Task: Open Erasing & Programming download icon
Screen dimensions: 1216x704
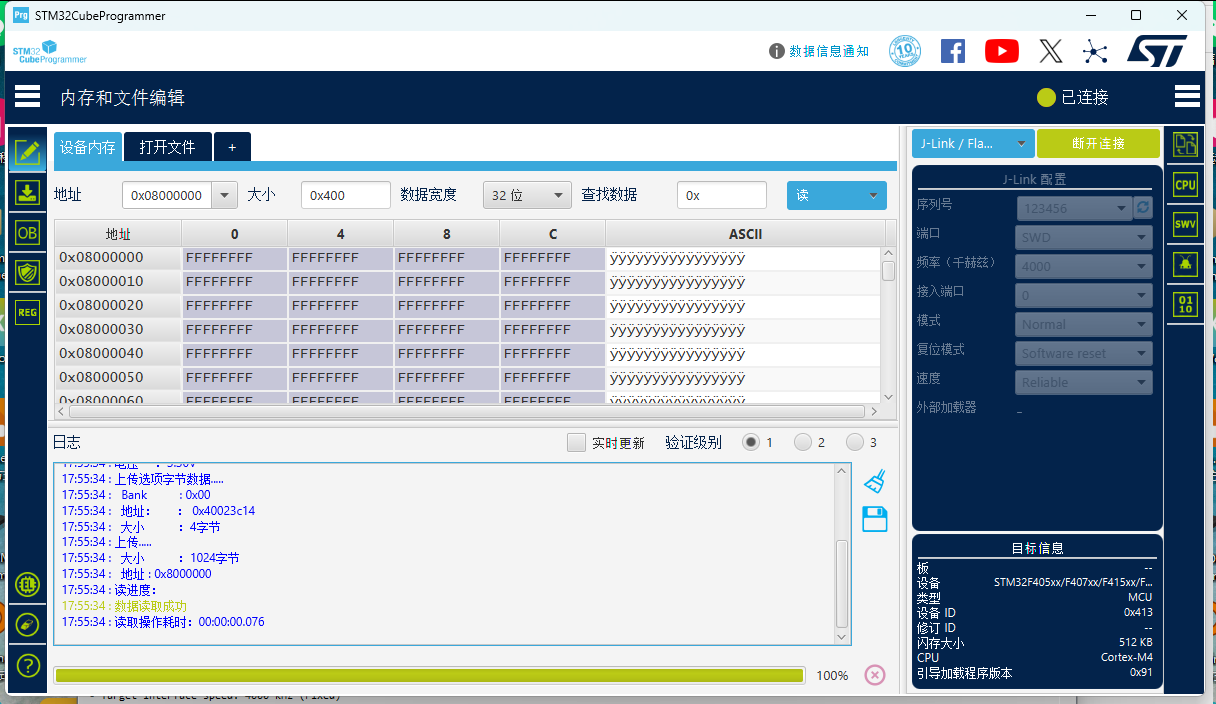Action: pos(28,193)
